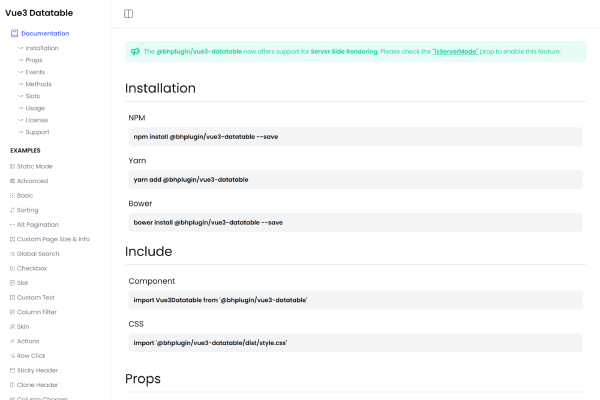
Task: Open the Documentation menu item
Action: [45, 33]
